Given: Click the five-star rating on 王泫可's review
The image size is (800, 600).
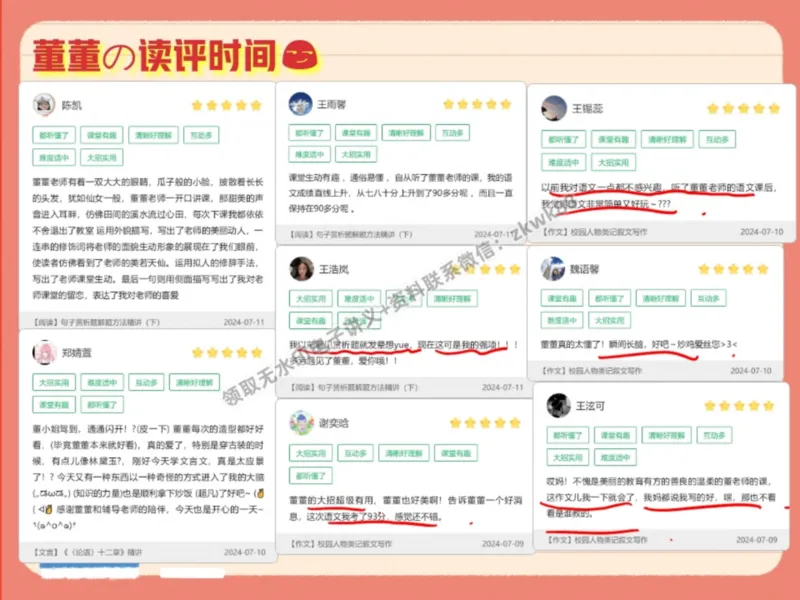Looking at the screenshot, I should pyautogui.click(x=739, y=406).
